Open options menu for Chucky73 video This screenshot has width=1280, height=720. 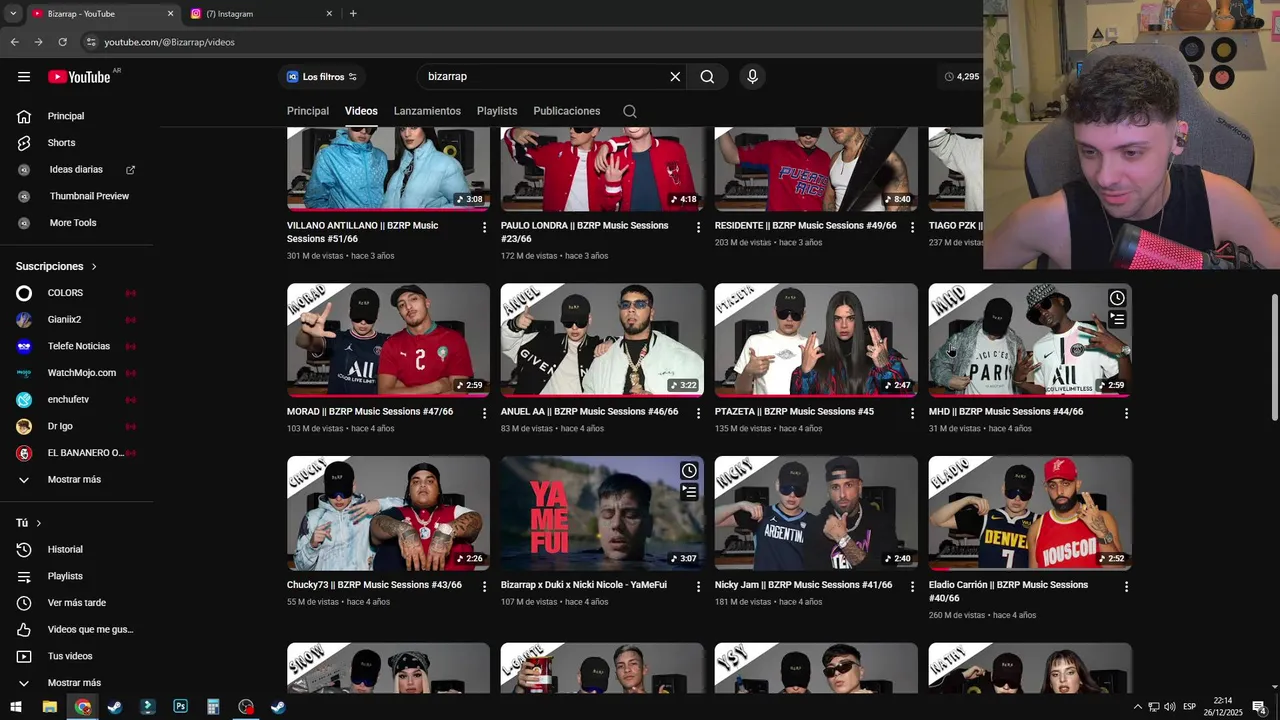(485, 586)
